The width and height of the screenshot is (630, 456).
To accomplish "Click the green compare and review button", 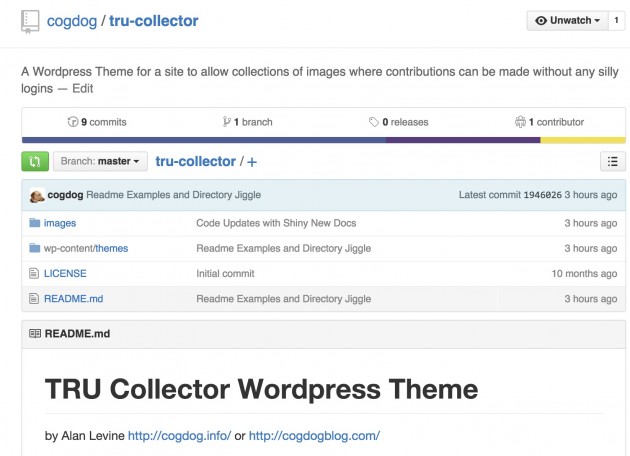I will 35,162.
